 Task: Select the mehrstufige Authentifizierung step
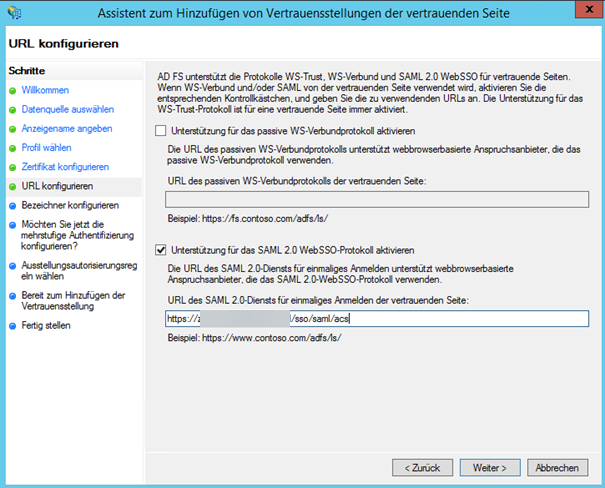[x=77, y=235]
